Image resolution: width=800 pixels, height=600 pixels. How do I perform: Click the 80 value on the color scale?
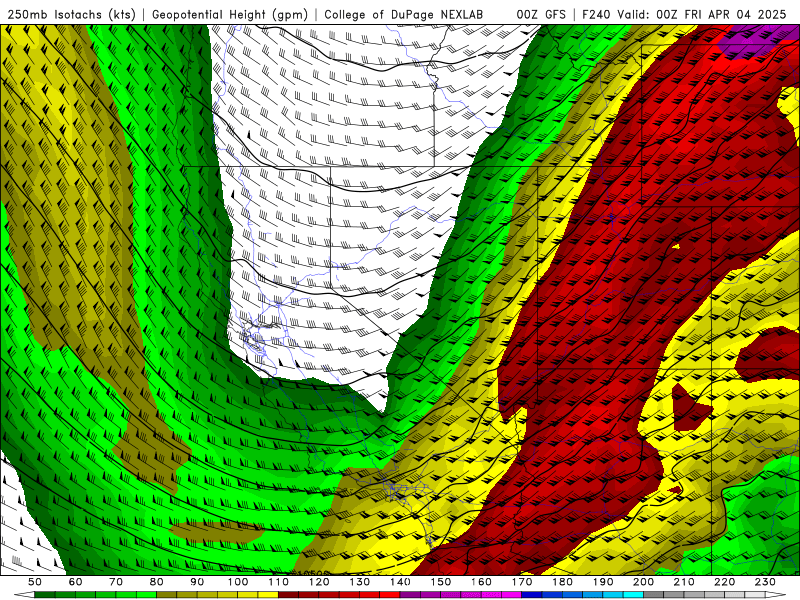pyautogui.click(x=157, y=582)
